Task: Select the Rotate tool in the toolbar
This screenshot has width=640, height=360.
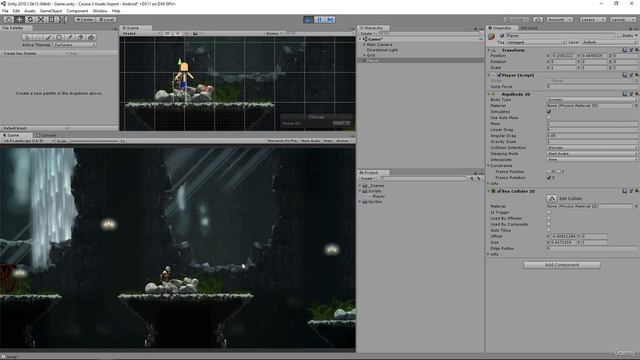Action: [x=30, y=20]
